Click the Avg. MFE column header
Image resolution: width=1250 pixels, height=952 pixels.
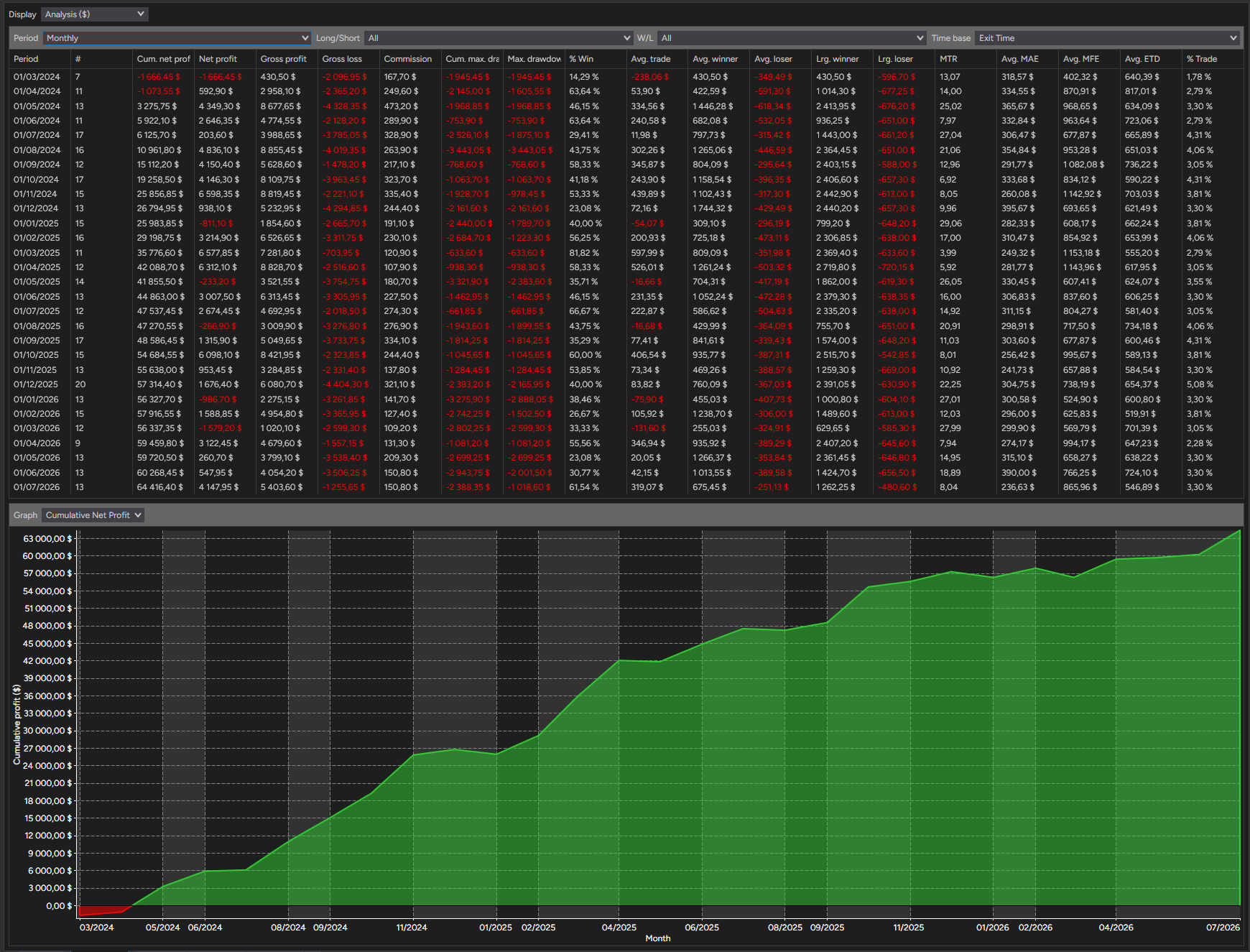pos(1090,59)
